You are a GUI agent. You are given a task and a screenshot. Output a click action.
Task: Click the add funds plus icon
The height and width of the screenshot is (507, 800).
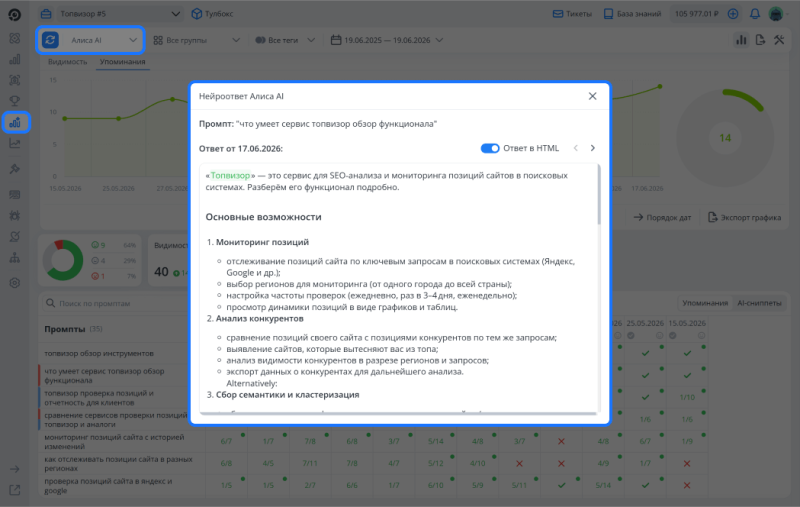pyautogui.click(x=733, y=14)
